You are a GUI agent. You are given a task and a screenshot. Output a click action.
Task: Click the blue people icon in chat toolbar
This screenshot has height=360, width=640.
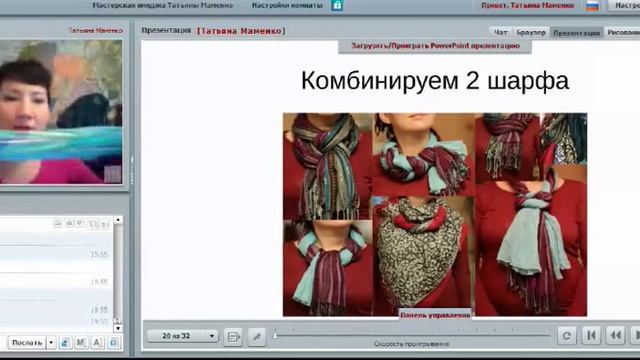coord(65,342)
